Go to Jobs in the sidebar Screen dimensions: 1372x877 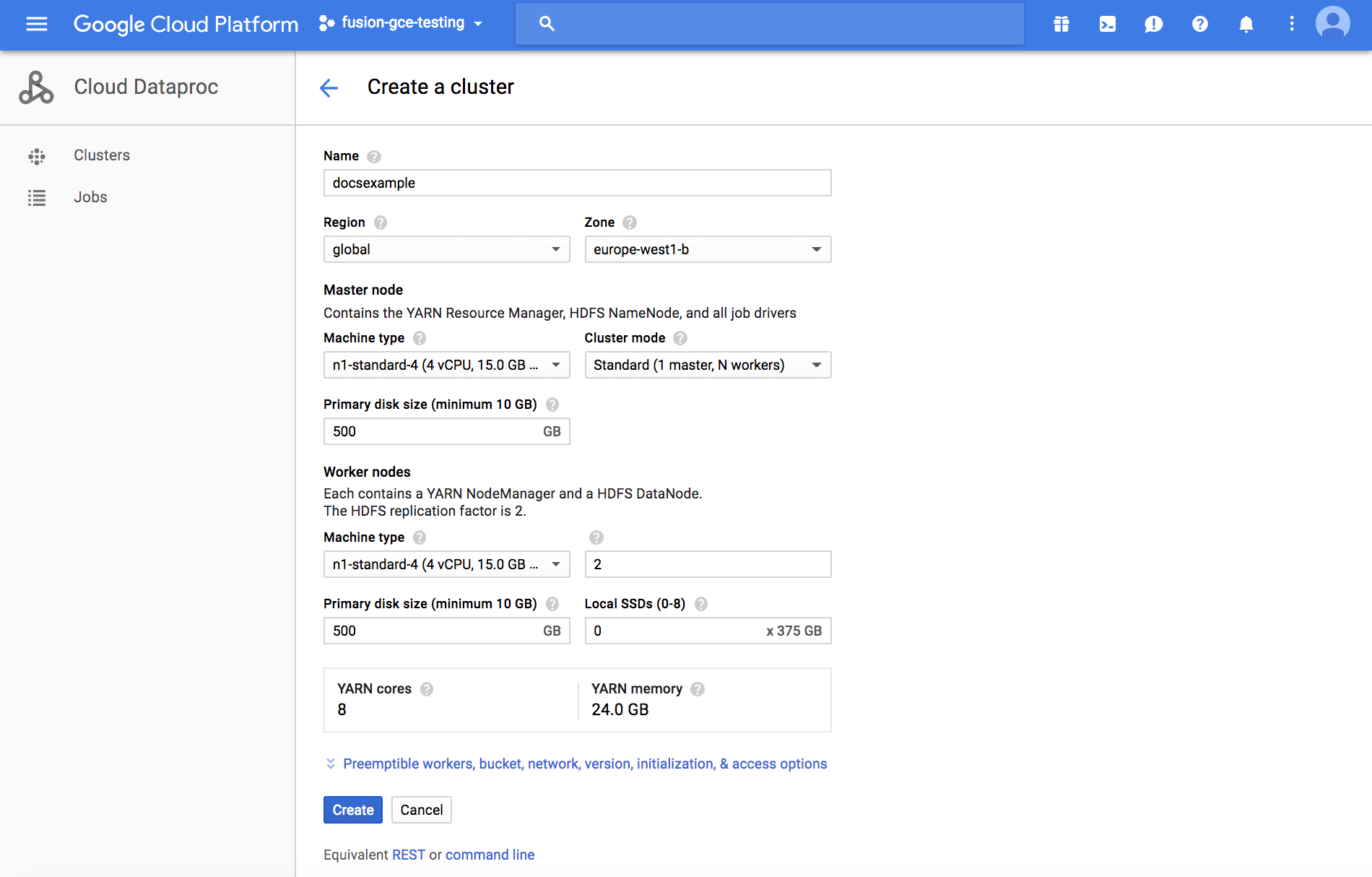point(90,197)
